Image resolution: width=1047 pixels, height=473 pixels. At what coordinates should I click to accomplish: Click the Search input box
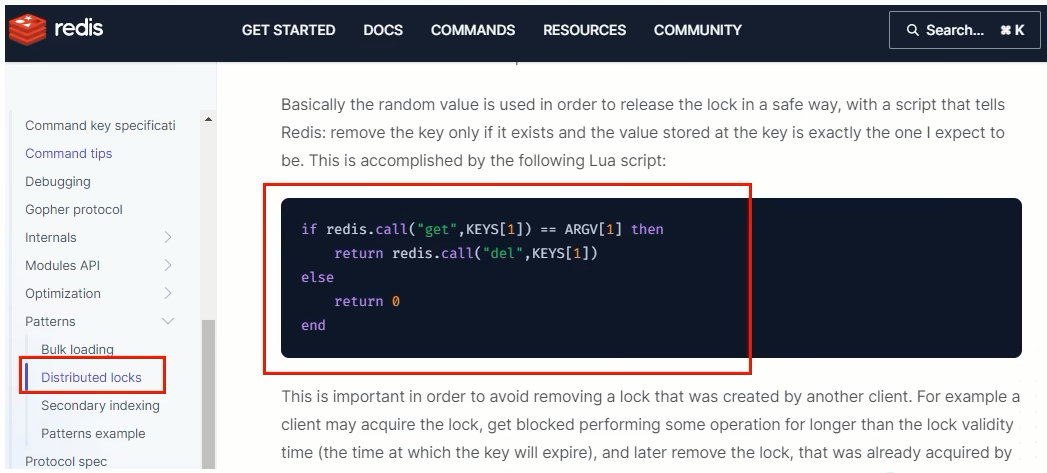pyautogui.click(x=964, y=30)
